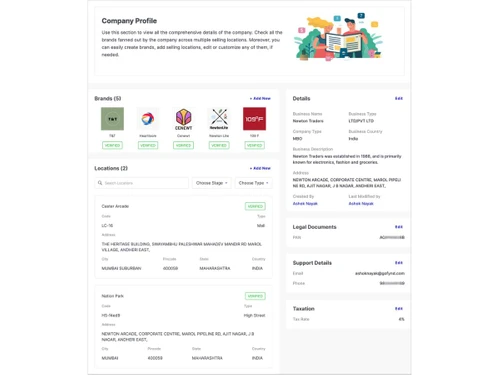Select Newton Traders business name value

[x=308, y=121]
